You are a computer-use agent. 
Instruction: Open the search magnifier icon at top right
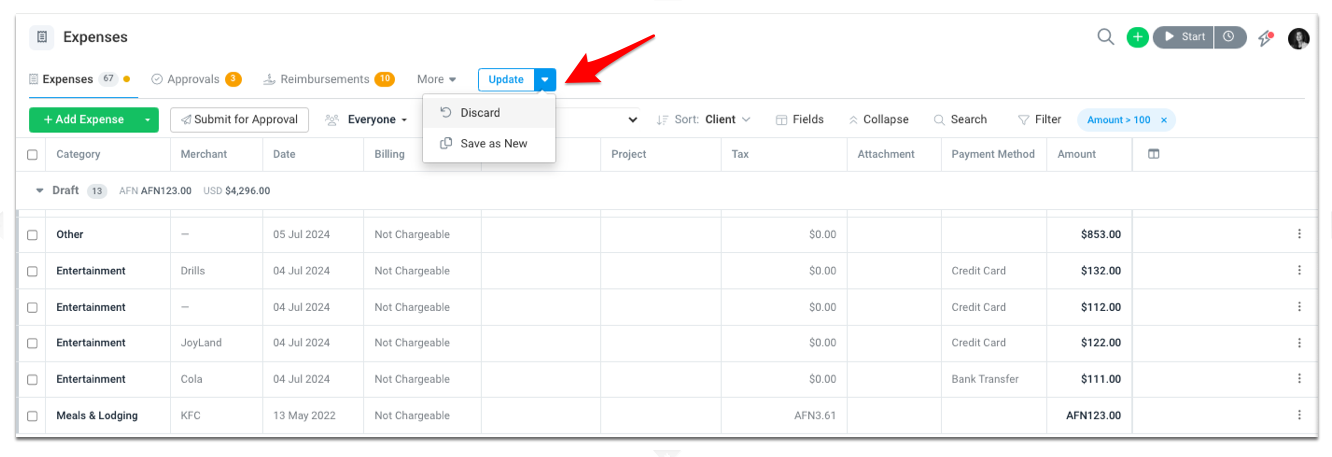[x=1105, y=37]
